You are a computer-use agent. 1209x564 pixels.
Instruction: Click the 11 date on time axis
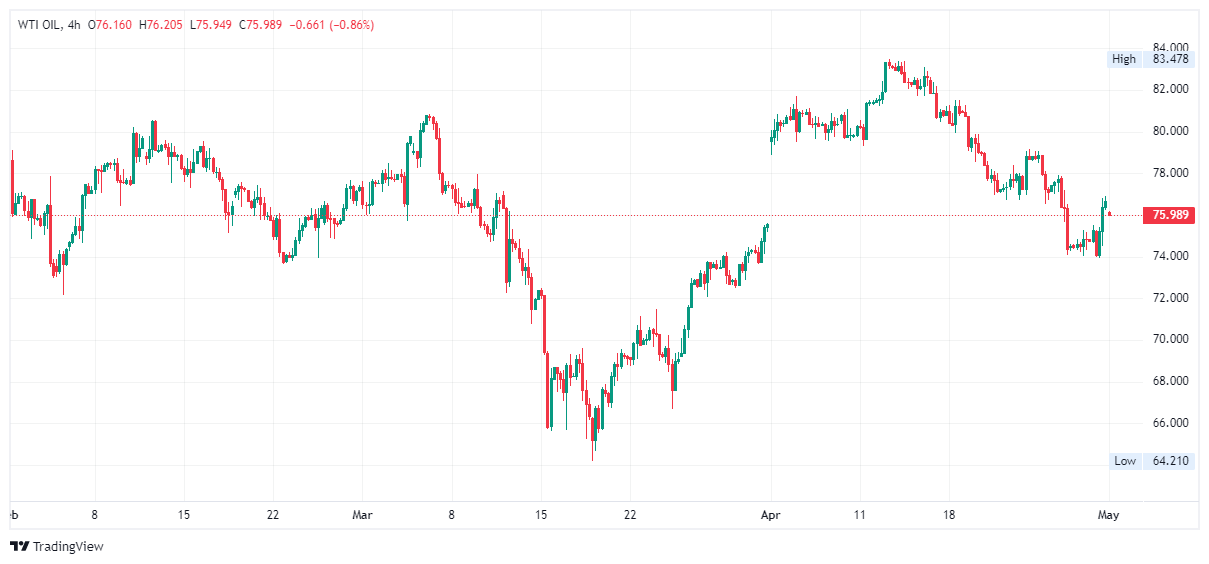click(859, 515)
